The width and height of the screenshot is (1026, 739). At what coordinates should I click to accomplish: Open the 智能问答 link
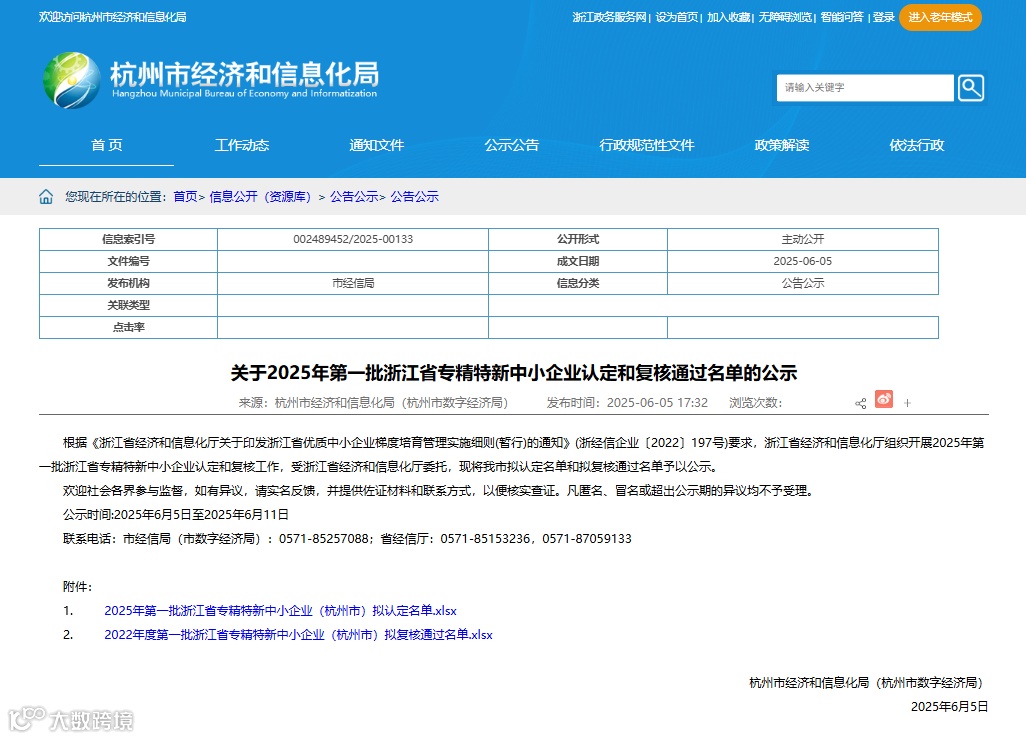(x=842, y=18)
